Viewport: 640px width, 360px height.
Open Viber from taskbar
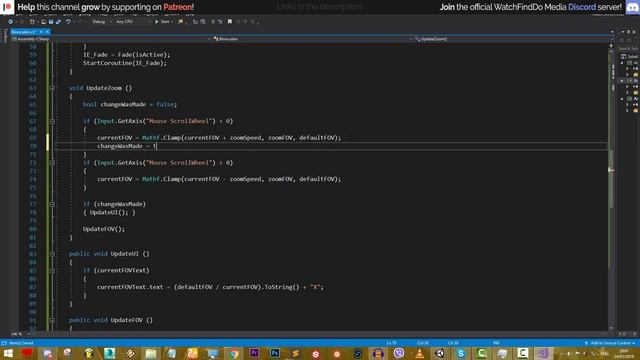click(398, 353)
